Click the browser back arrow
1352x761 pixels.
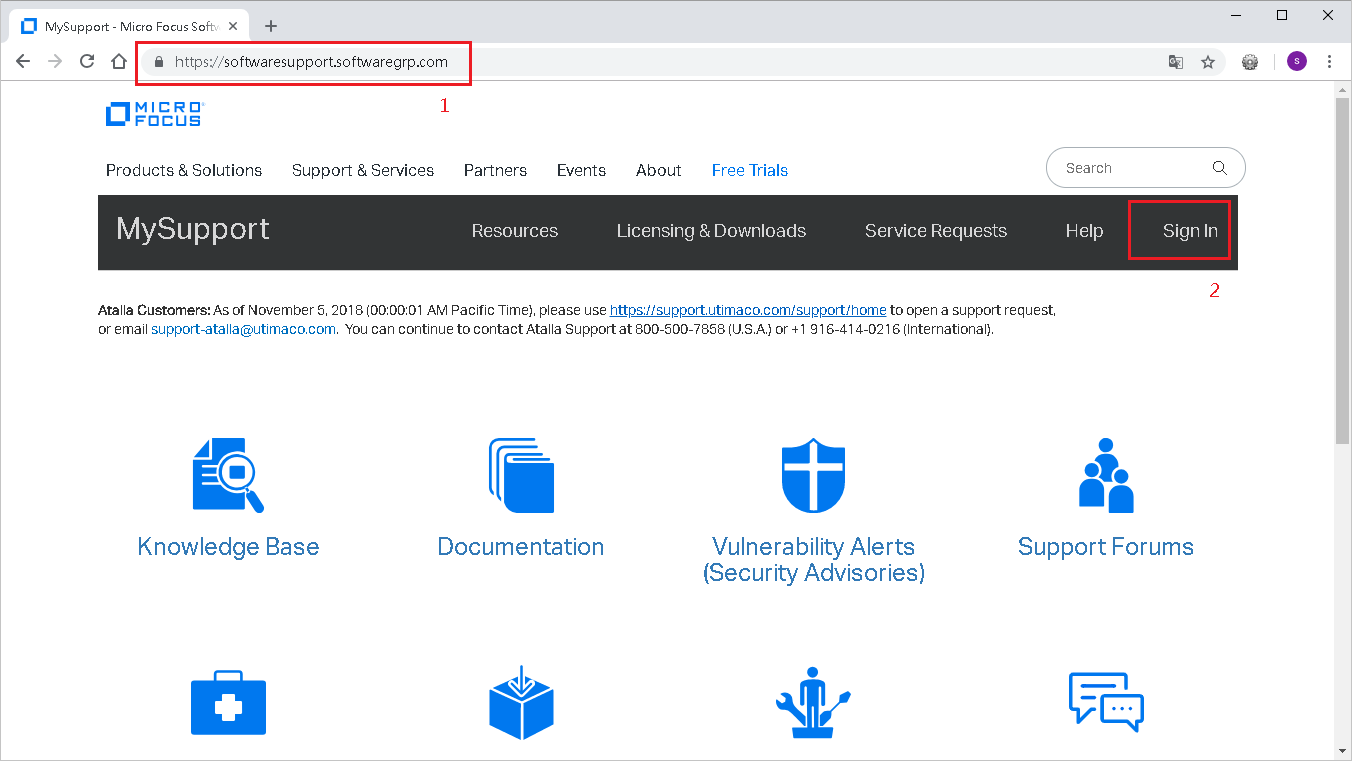23,61
